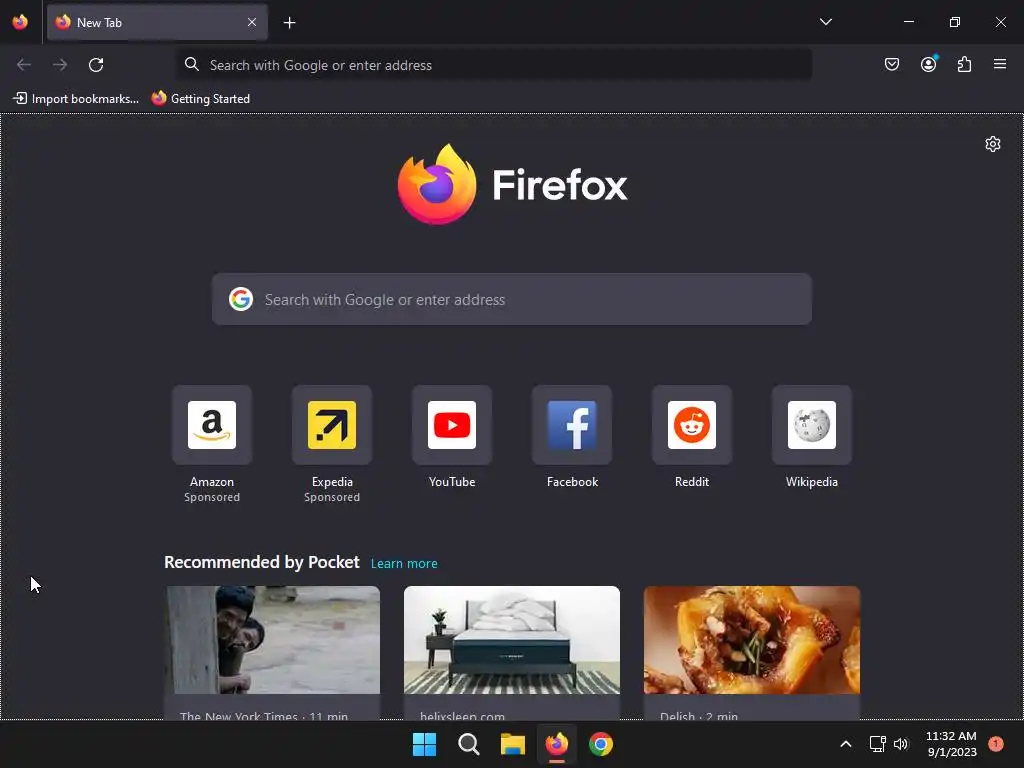The width and height of the screenshot is (1024, 768).
Task: Open Windows taskbar search
Action: pos(468,744)
